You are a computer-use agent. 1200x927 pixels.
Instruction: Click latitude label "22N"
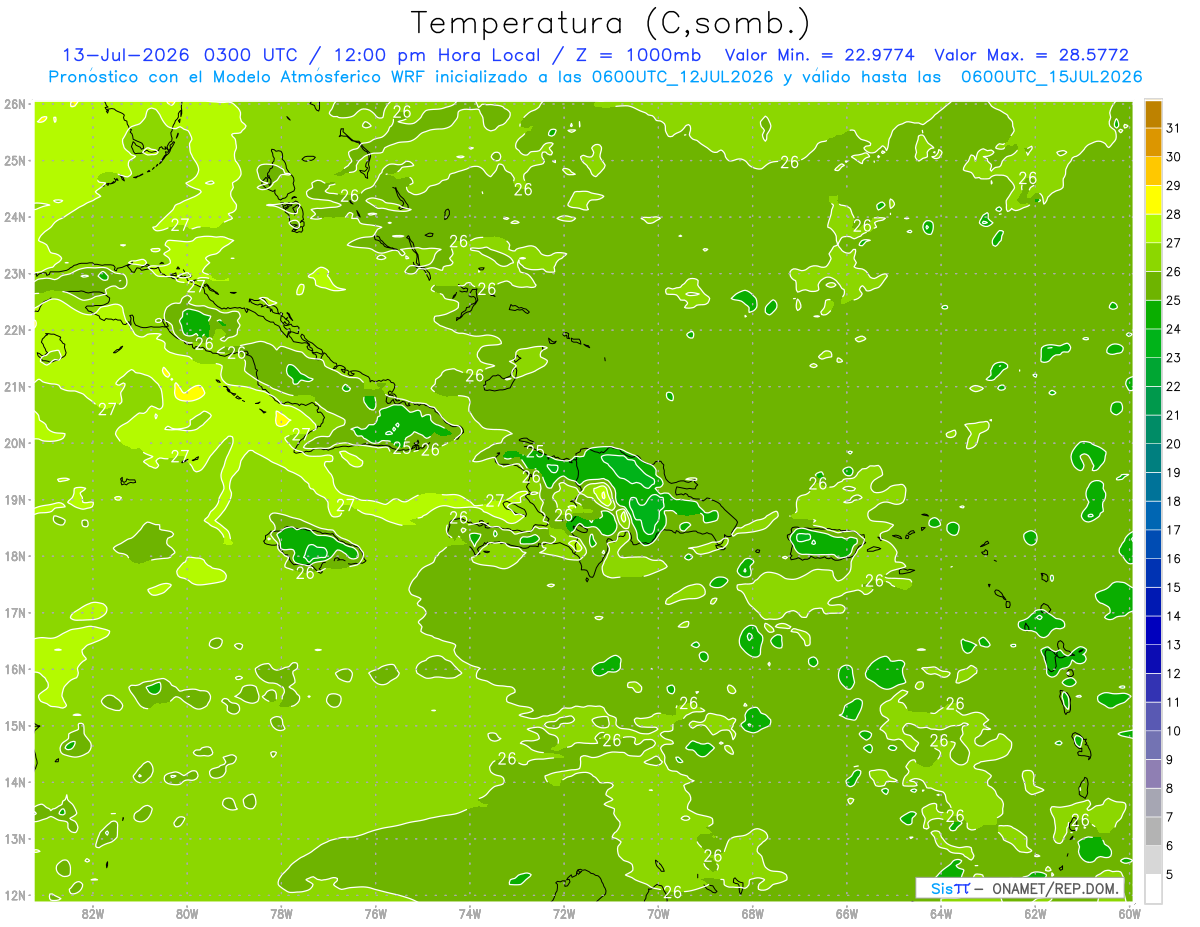(15, 330)
